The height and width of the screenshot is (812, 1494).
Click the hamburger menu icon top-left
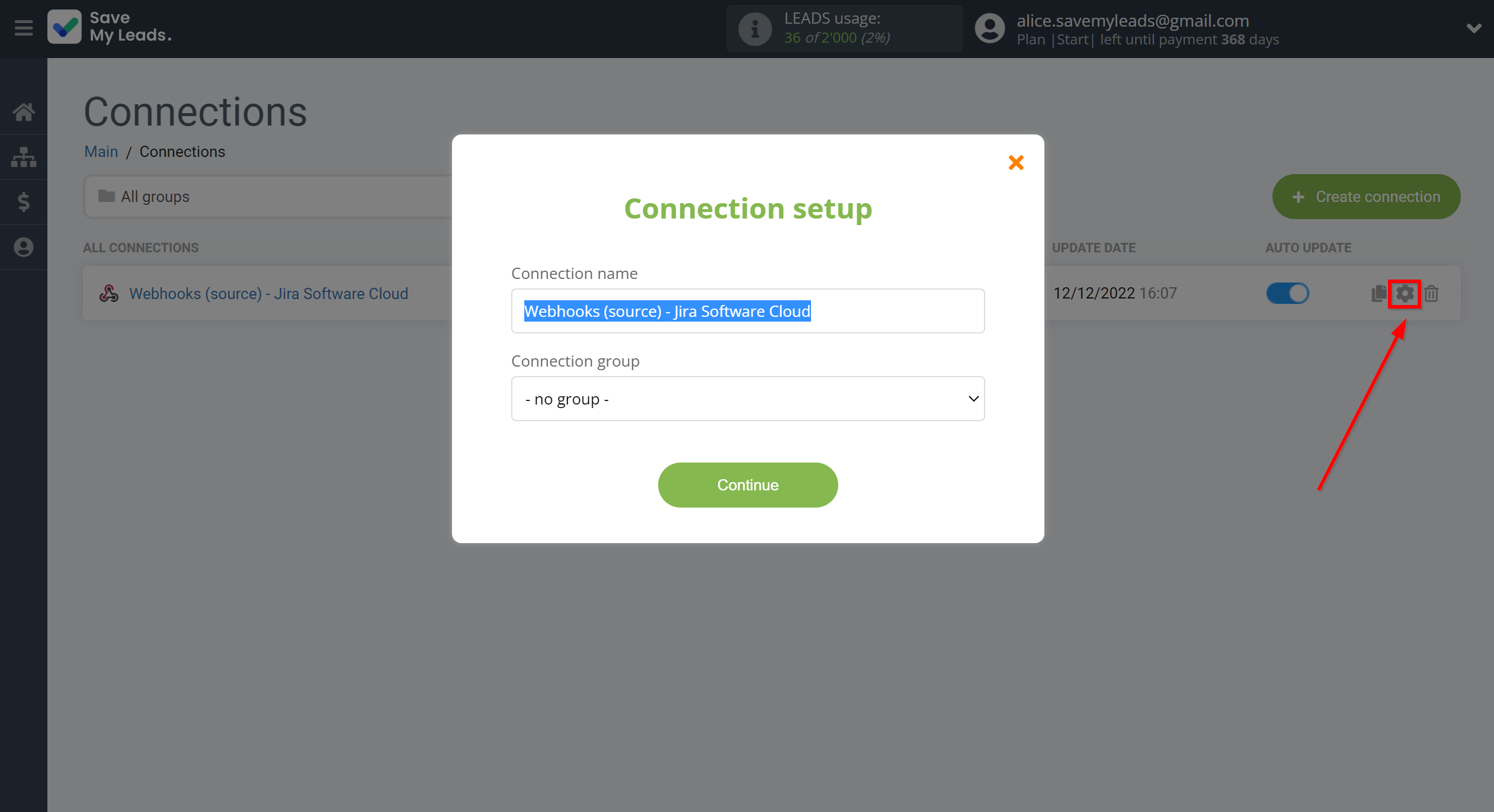23,28
